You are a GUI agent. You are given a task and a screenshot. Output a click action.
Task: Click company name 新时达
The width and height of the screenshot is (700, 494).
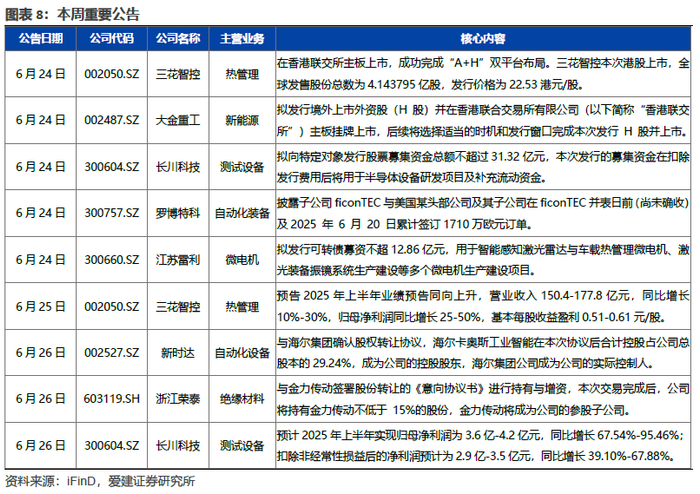click(178, 353)
